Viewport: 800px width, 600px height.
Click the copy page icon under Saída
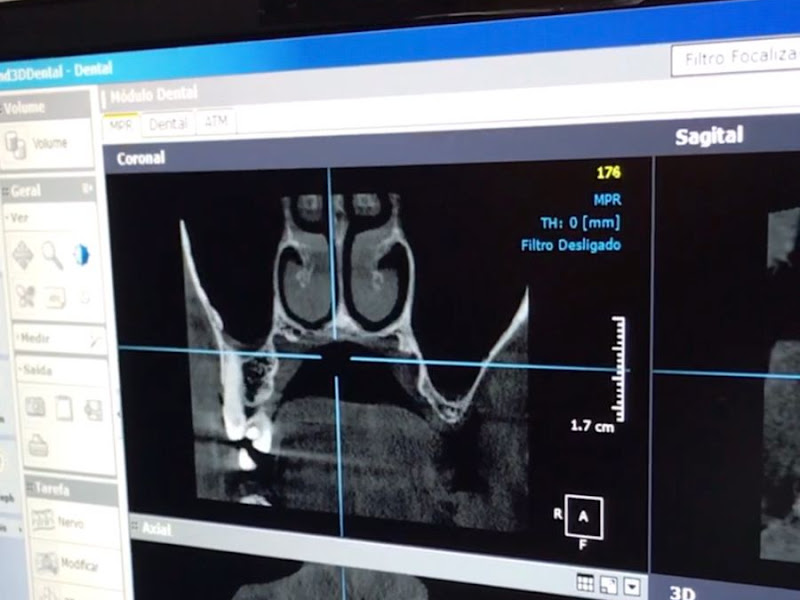pyautogui.click(x=64, y=407)
